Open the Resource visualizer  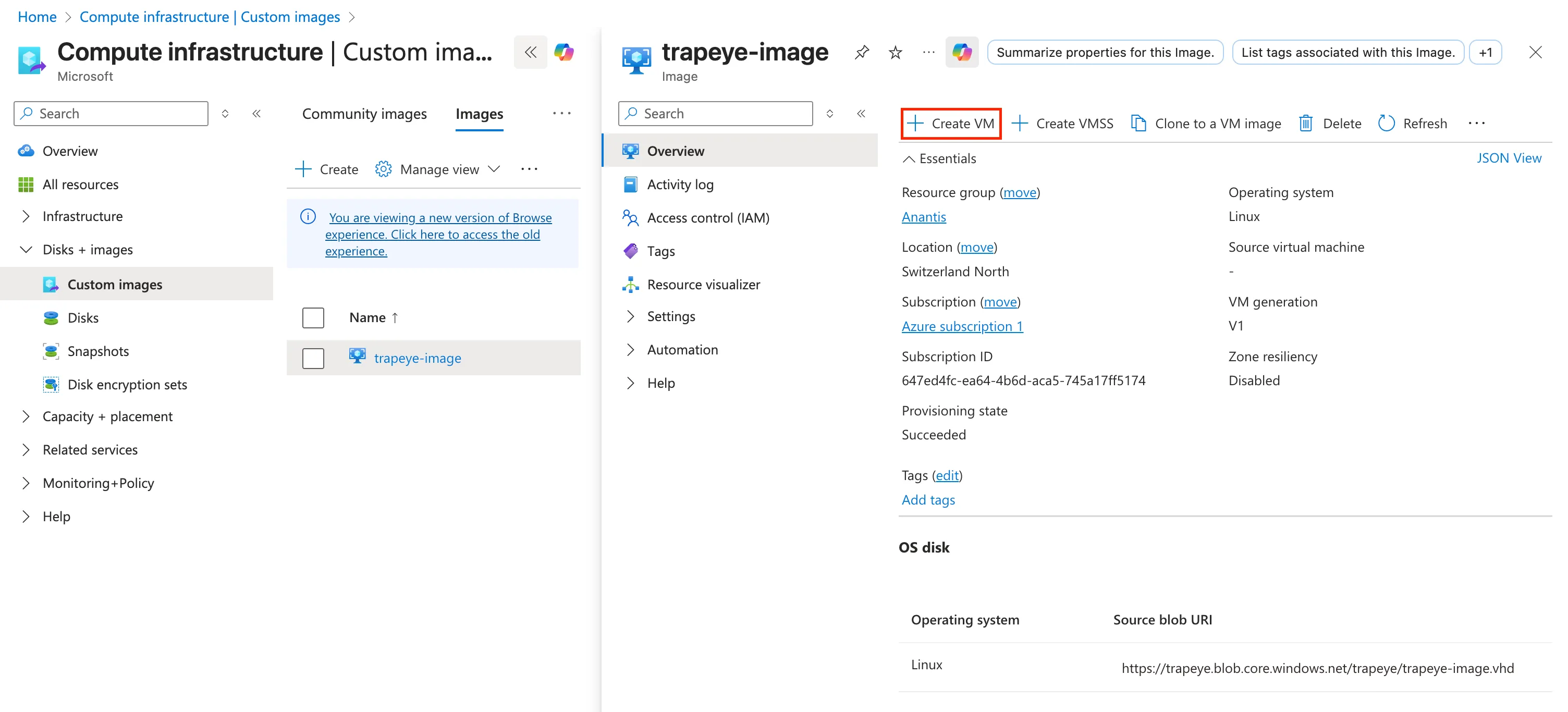[704, 284]
